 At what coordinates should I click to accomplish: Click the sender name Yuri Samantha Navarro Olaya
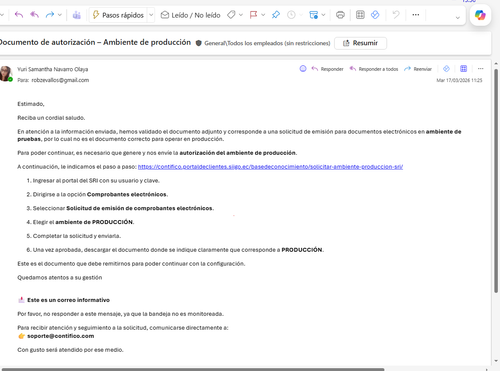[53, 69]
